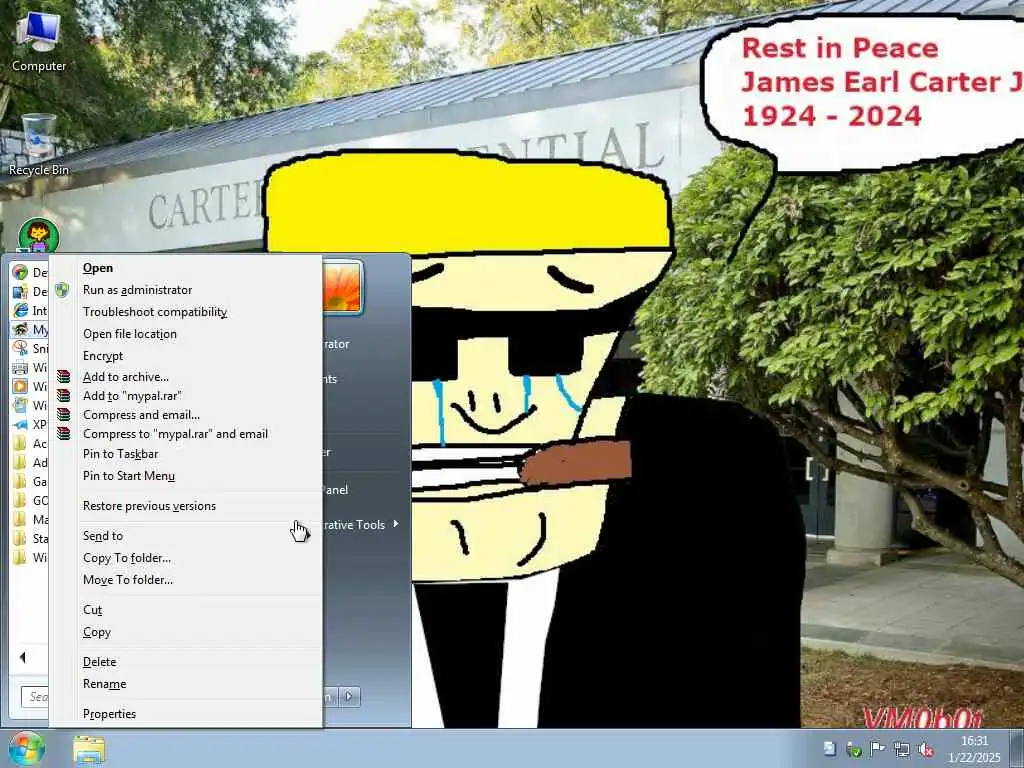Select the XPS Viewer paper-plane icon
Image resolution: width=1024 pixels, height=768 pixels.
(x=20, y=424)
